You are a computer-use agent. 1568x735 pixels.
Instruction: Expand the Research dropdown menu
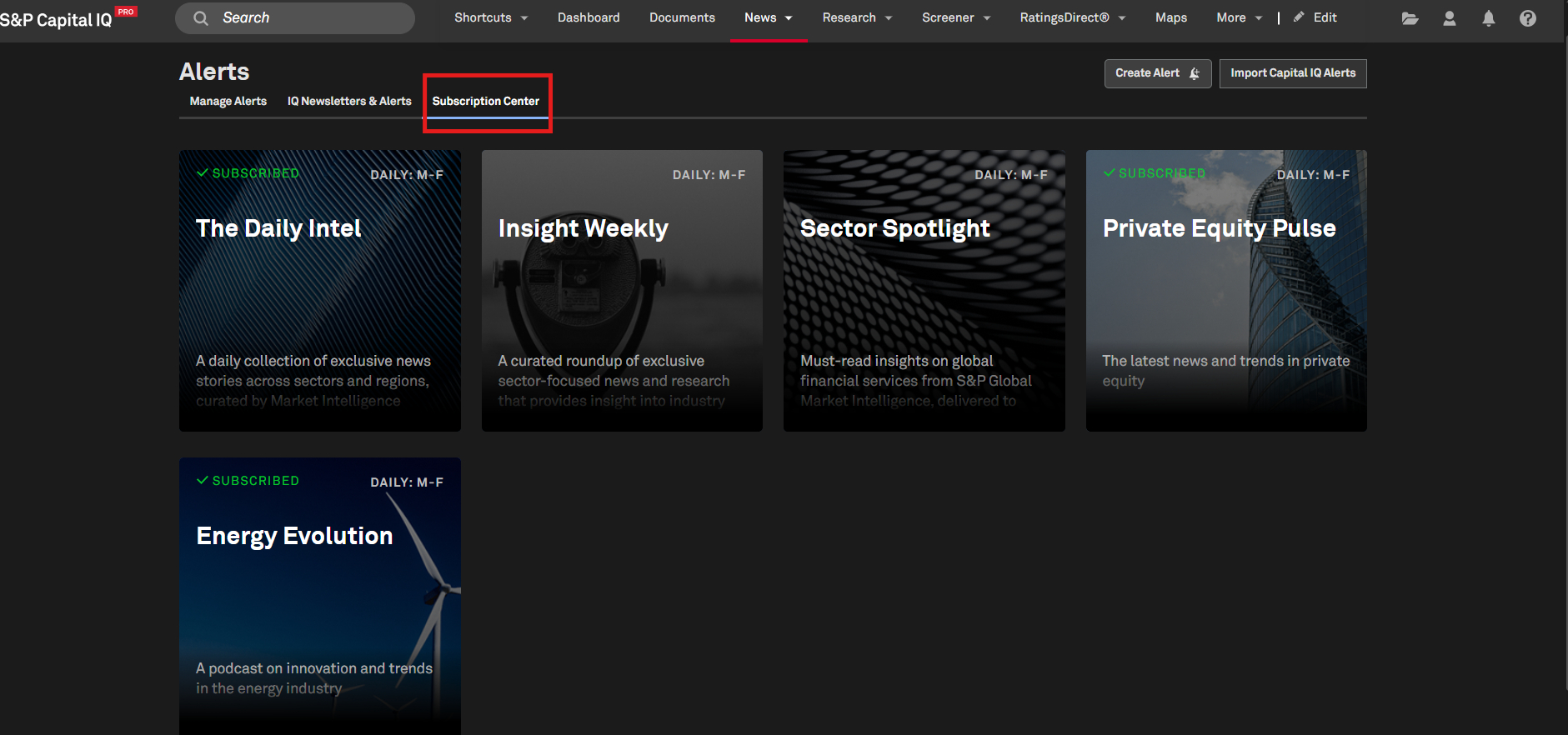tap(857, 17)
